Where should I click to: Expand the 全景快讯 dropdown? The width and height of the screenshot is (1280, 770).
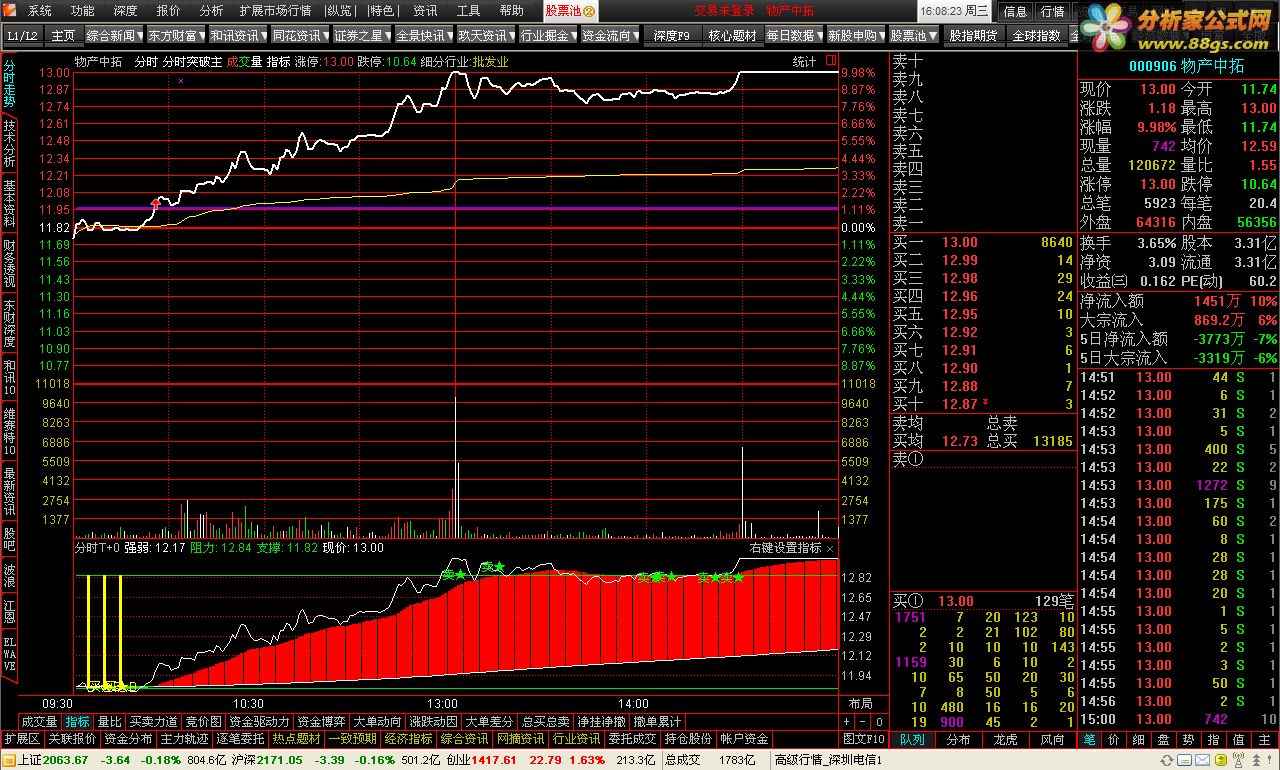[x=450, y=36]
